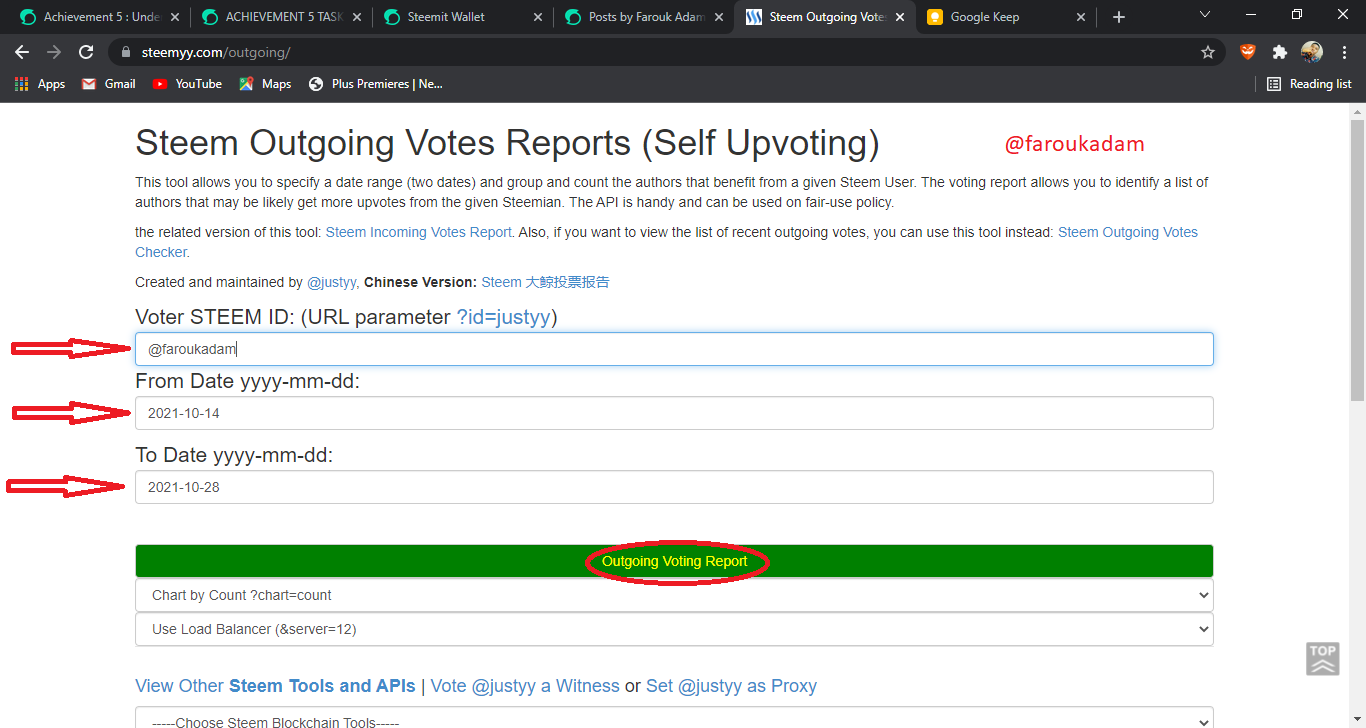Open the Choose Steem Blockchain Tools dropdown

674,720
